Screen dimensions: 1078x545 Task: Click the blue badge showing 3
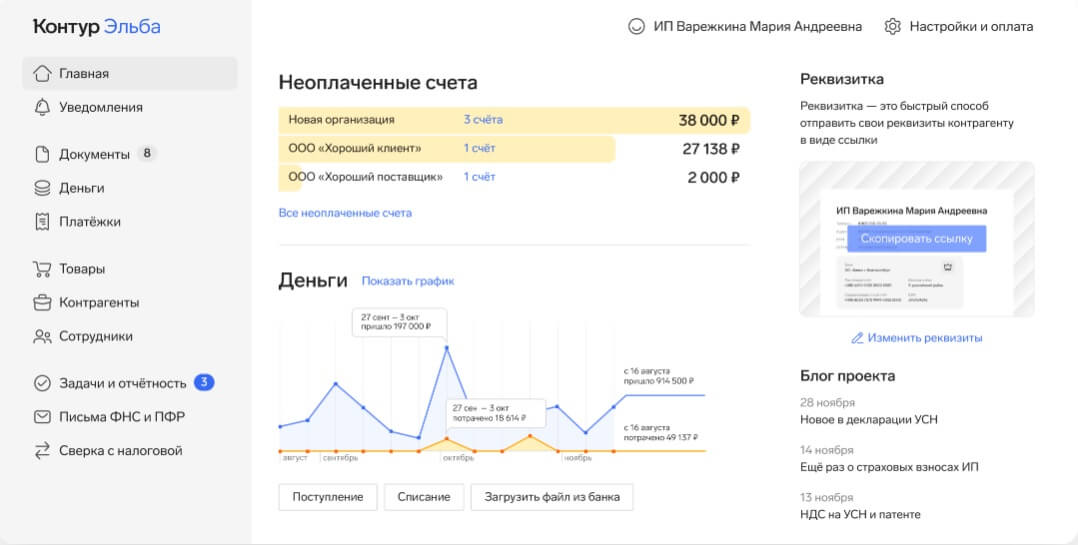[204, 382]
